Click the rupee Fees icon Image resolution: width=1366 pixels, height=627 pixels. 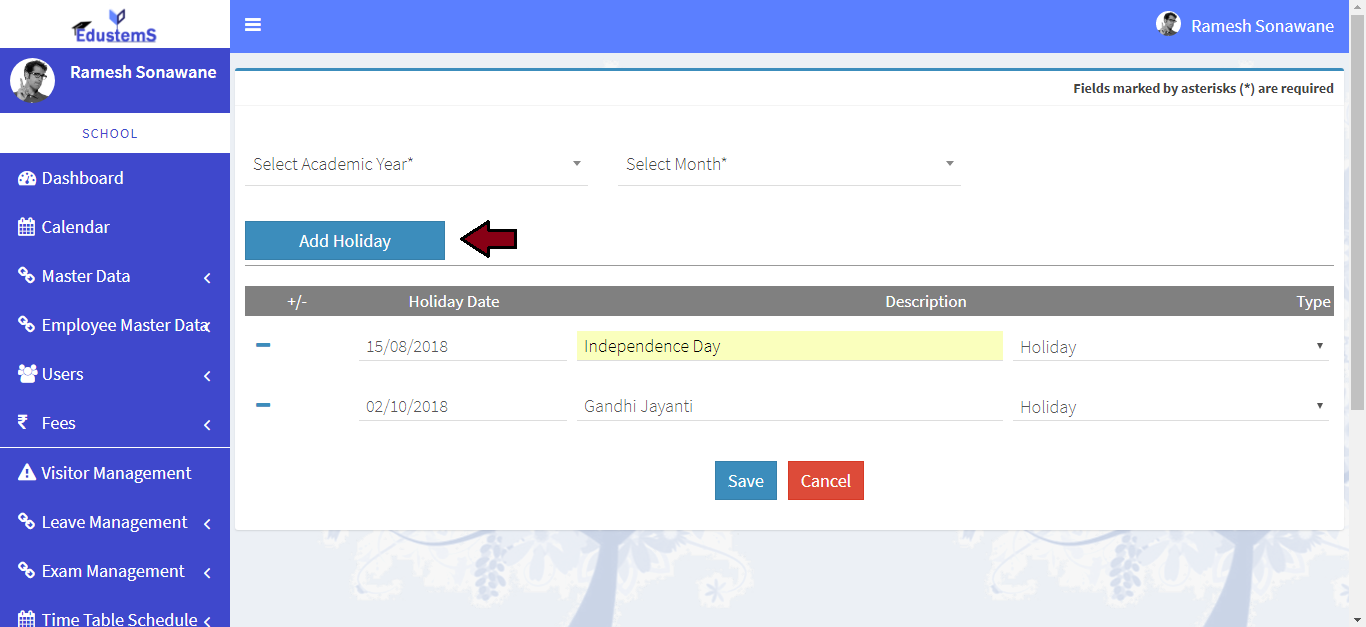[x=23, y=423]
